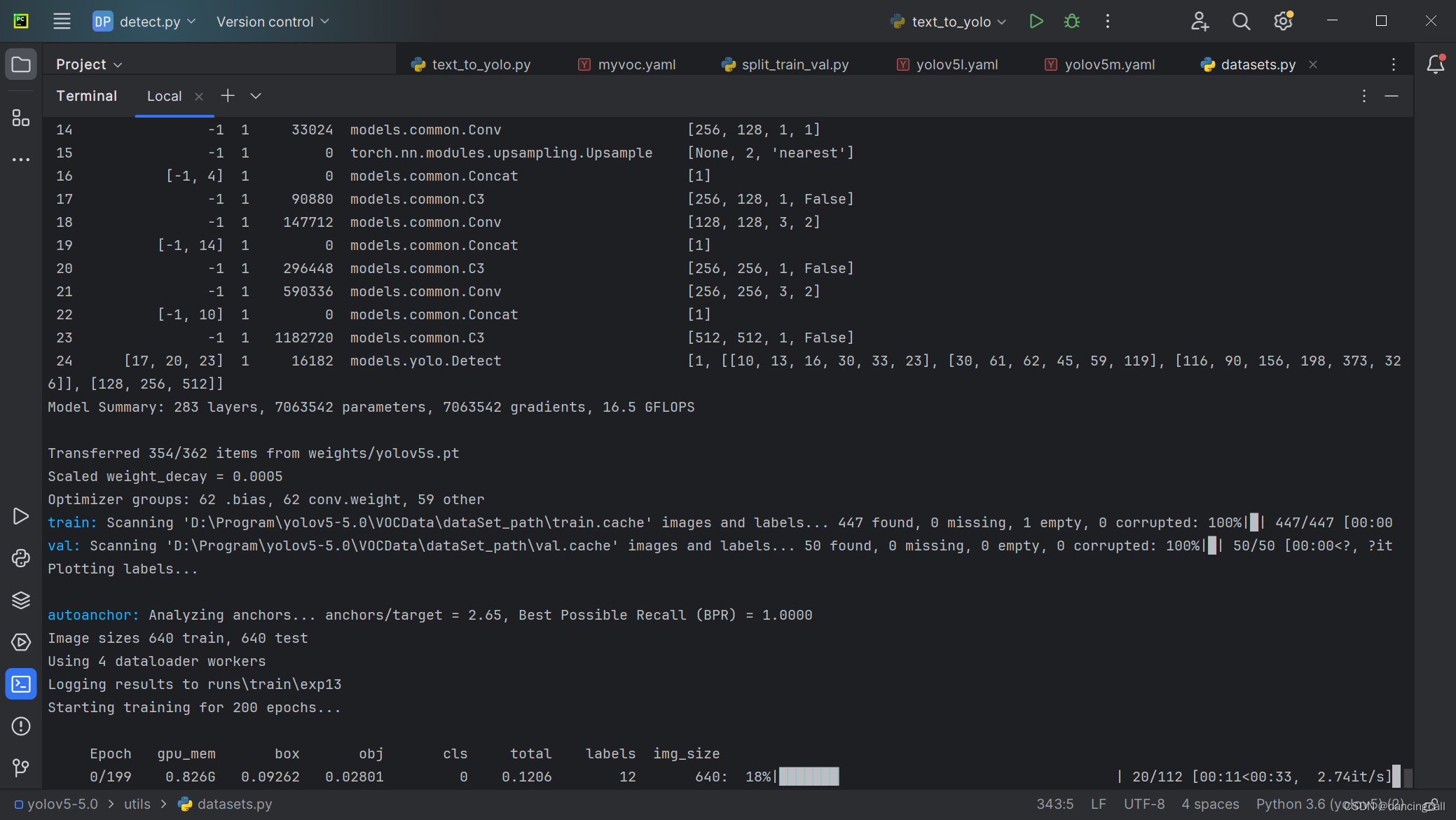Image resolution: width=1456 pixels, height=820 pixels.
Task: Open the Git tool window icon
Action: coord(21,768)
